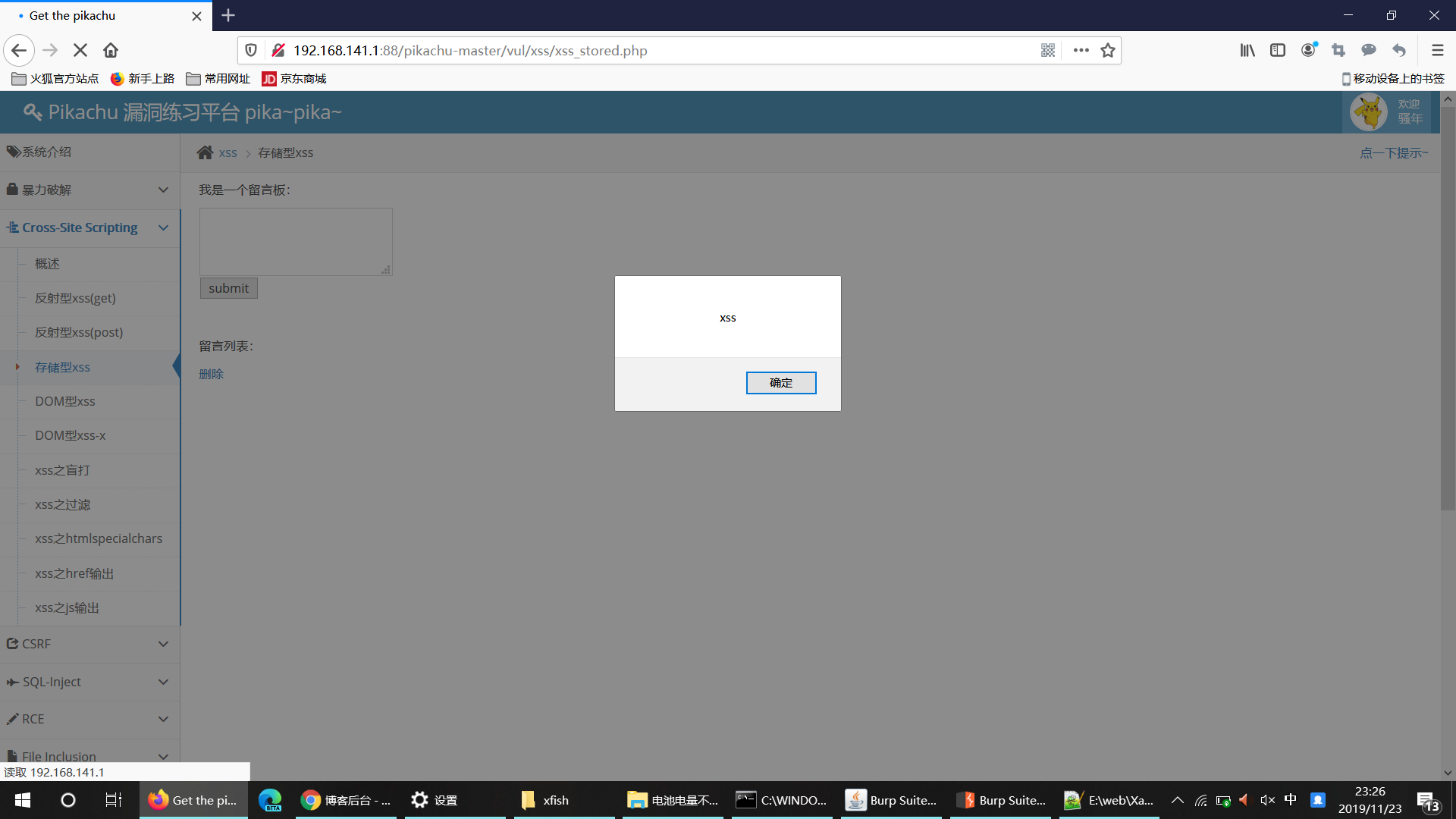1456x819 pixels.
Task: Click the screenshot crop icon
Action: pos(1338,50)
